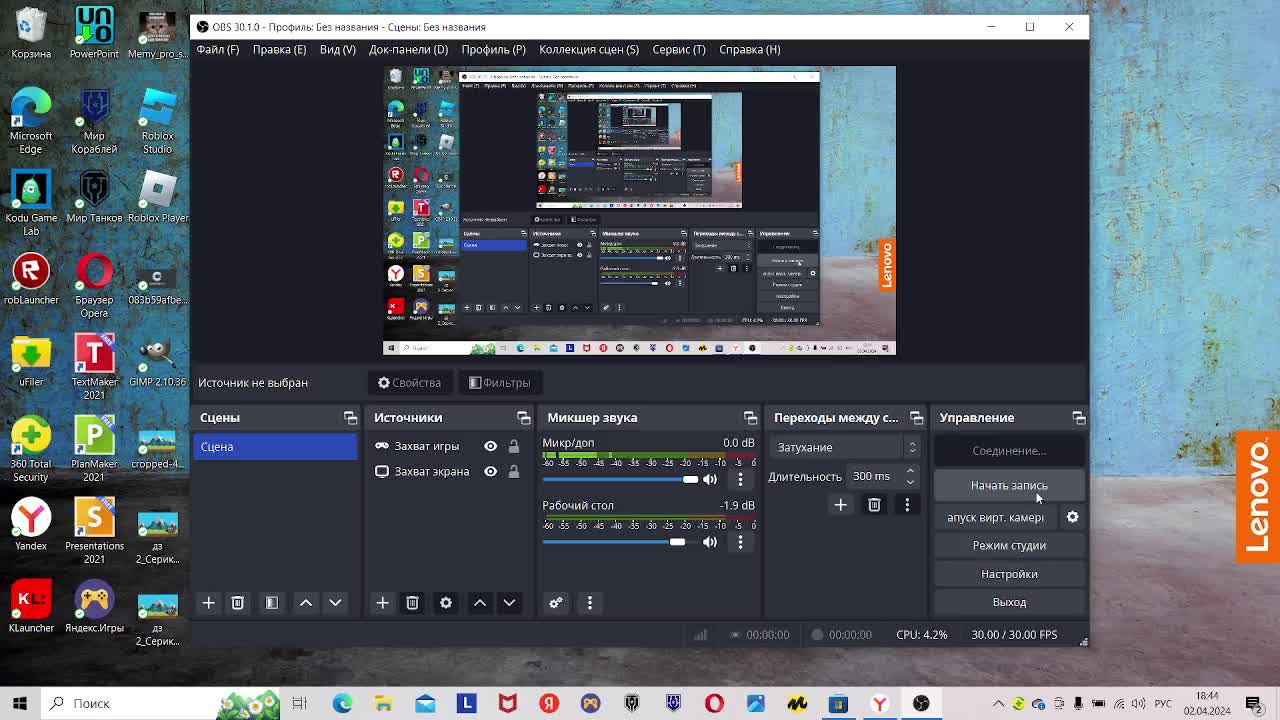Open virtual camera settings gear
The image size is (1280, 720).
pyautogui.click(x=1072, y=517)
